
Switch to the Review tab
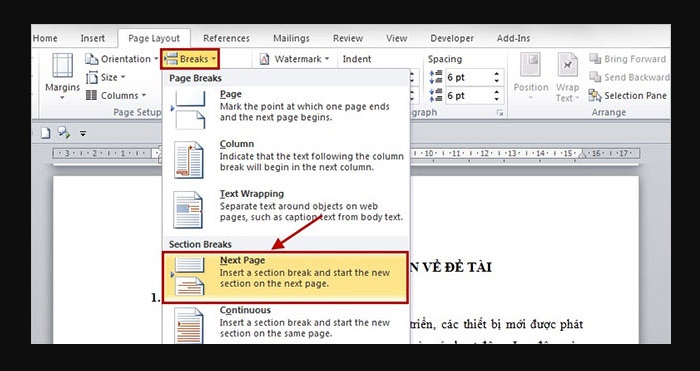[x=348, y=38]
